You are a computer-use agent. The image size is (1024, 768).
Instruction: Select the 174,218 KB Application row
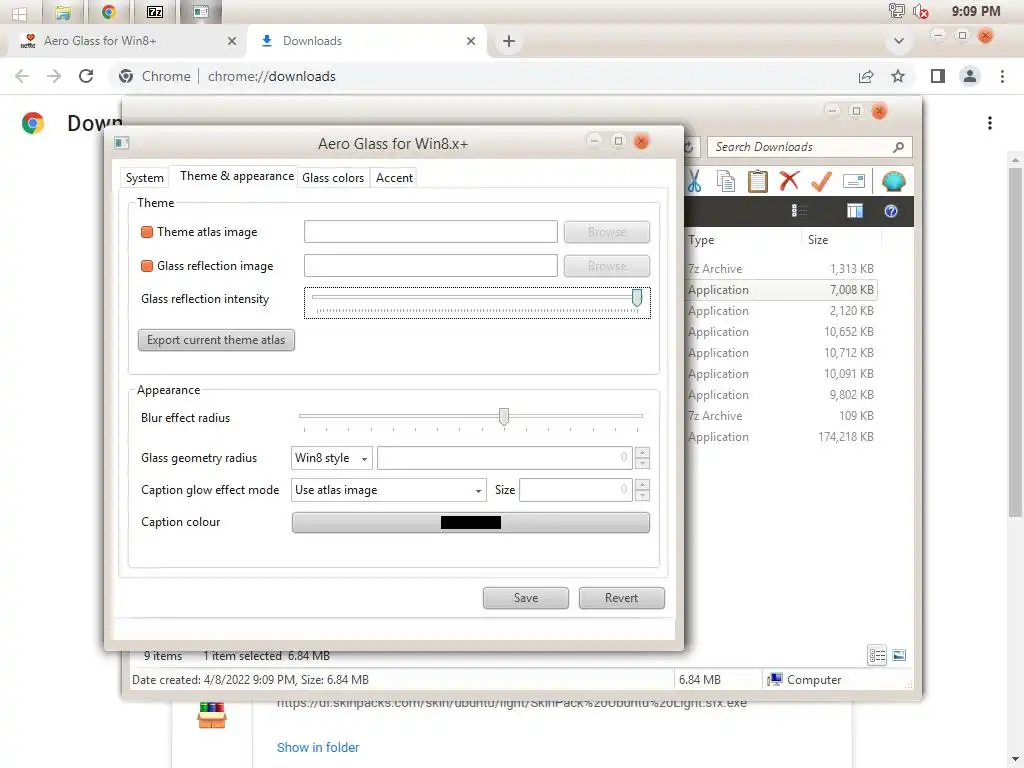pos(780,437)
